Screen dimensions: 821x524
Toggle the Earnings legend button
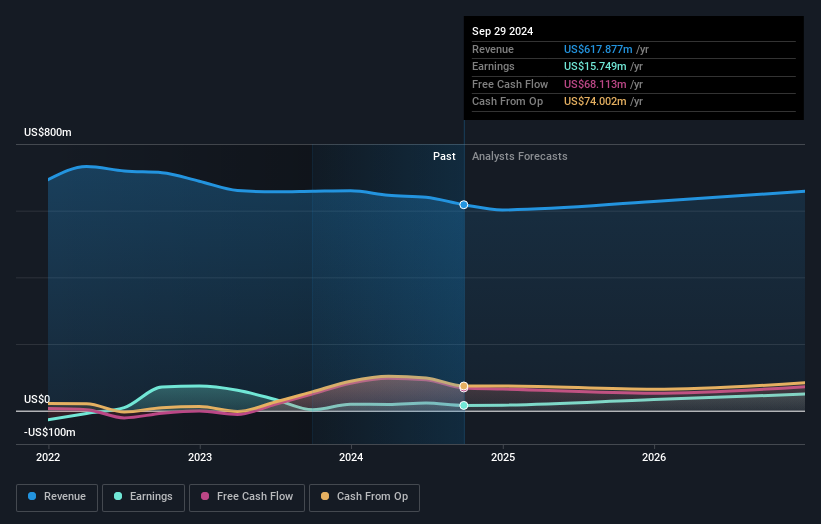coord(143,497)
